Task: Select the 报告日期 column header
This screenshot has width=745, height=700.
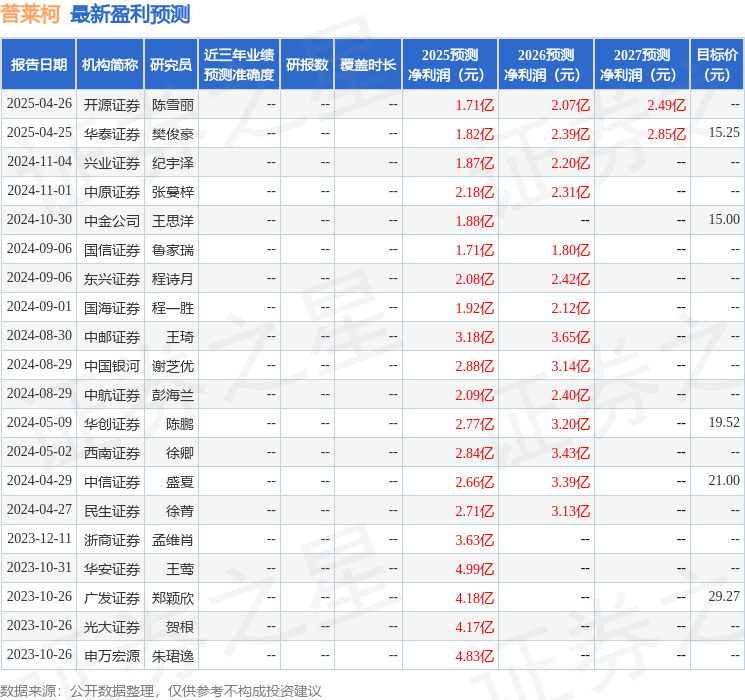Action: click(38, 65)
